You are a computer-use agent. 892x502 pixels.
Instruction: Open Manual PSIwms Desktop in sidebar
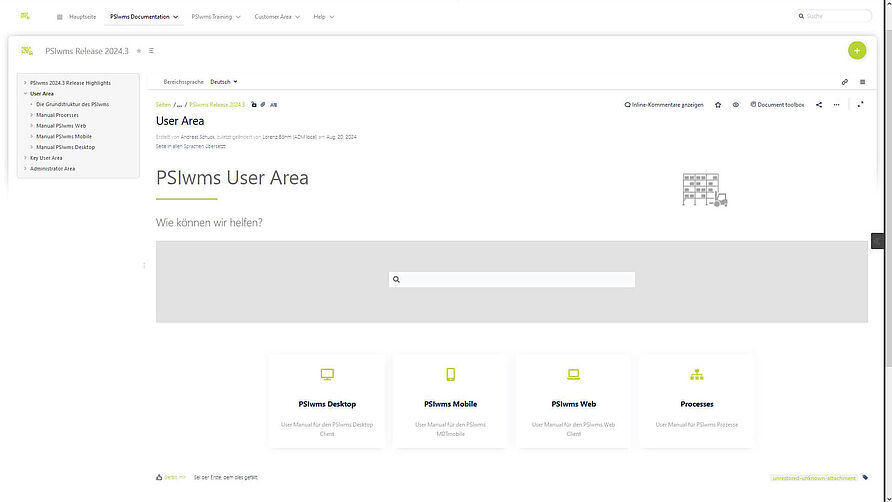coord(65,147)
